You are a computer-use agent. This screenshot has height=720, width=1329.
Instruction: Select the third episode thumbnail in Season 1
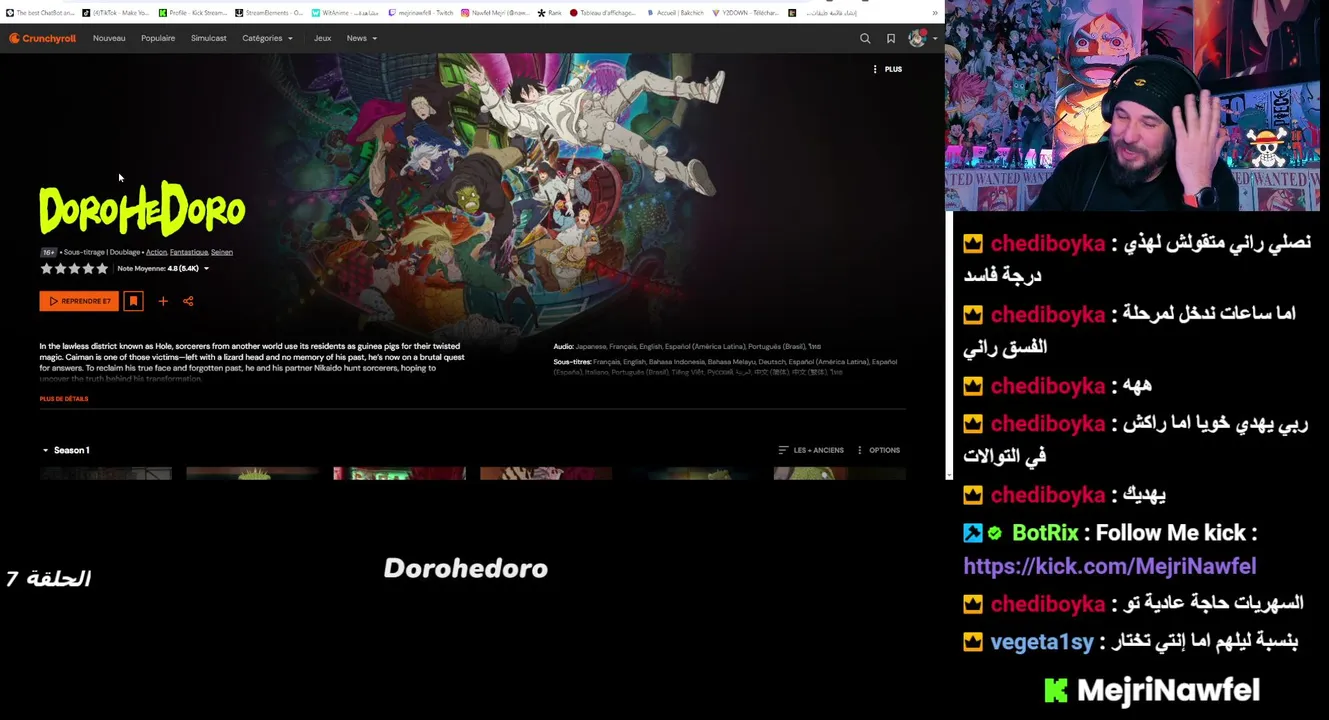(399, 473)
